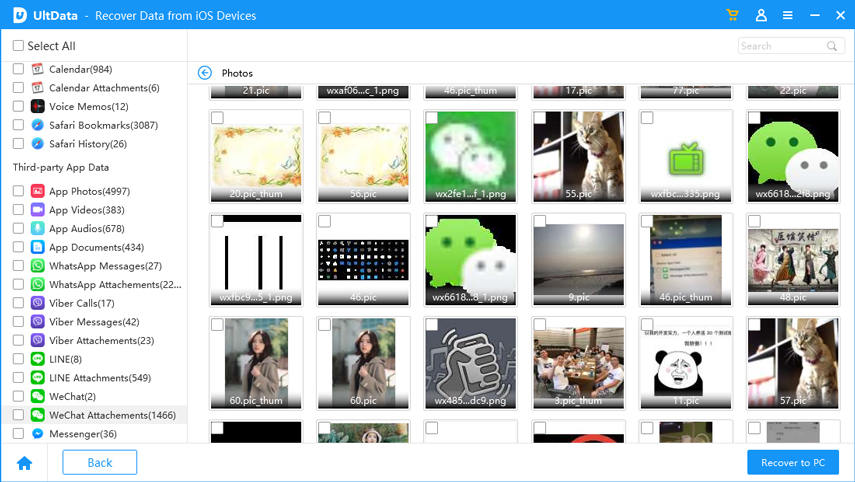
Task: Tick checkbox on 20.pic_thum thumbnail
Action: (217, 118)
